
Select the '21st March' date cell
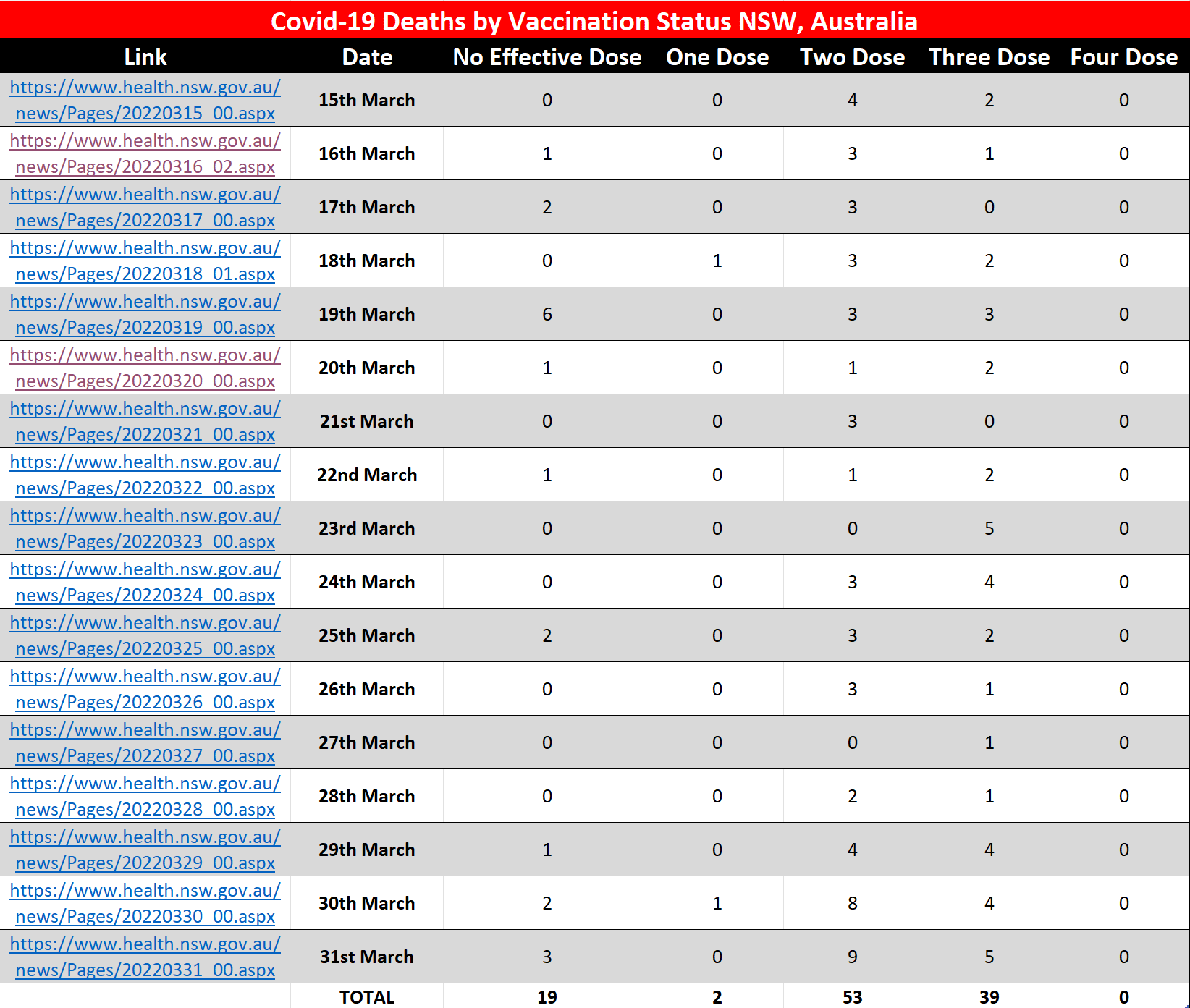point(367,421)
